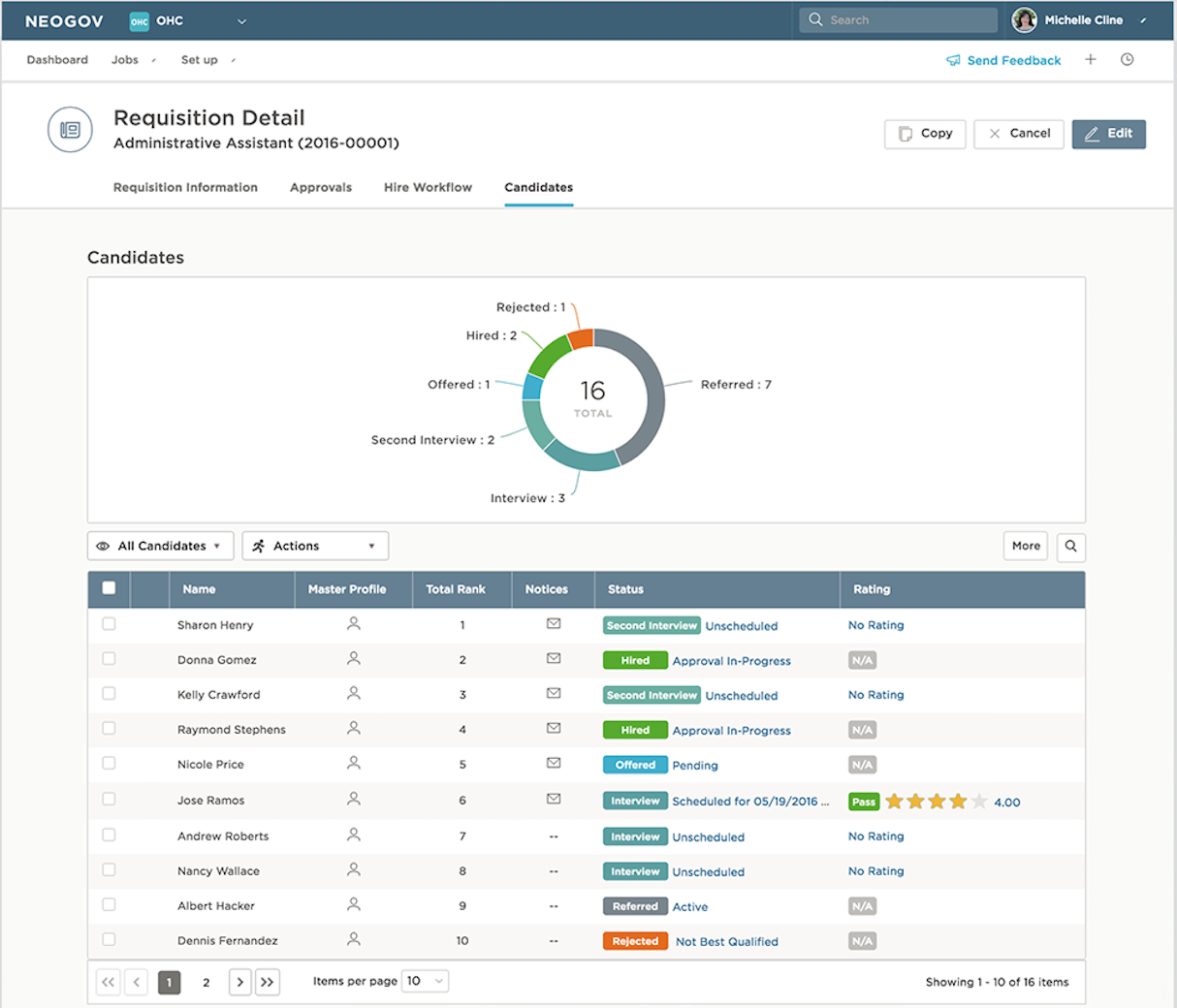The height and width of the screenshot is (1008, 1177).
Task: Click the Requisition Detail document icon
Action: point(70,130)
